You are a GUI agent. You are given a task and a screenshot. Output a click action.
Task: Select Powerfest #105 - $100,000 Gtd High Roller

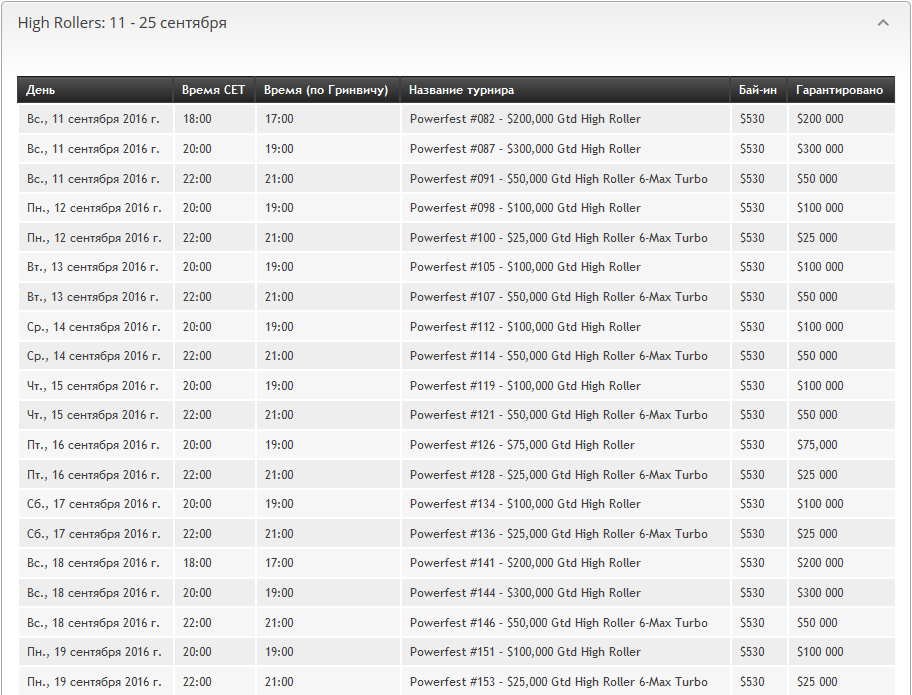pyautogui.click(x=525, y=267)
